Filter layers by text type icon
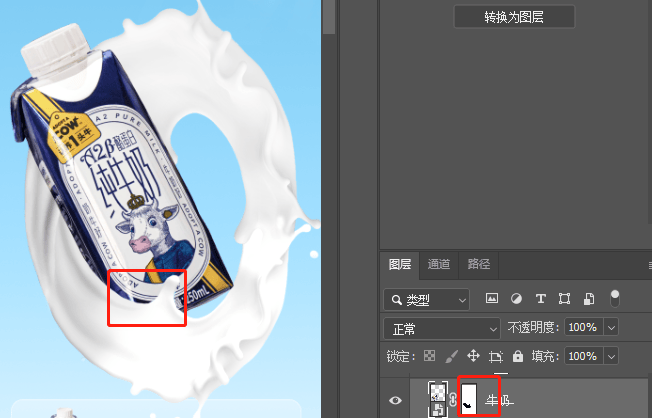Image resolution: width=652 pixels, height=418 pixels. (x=540, y=299)
